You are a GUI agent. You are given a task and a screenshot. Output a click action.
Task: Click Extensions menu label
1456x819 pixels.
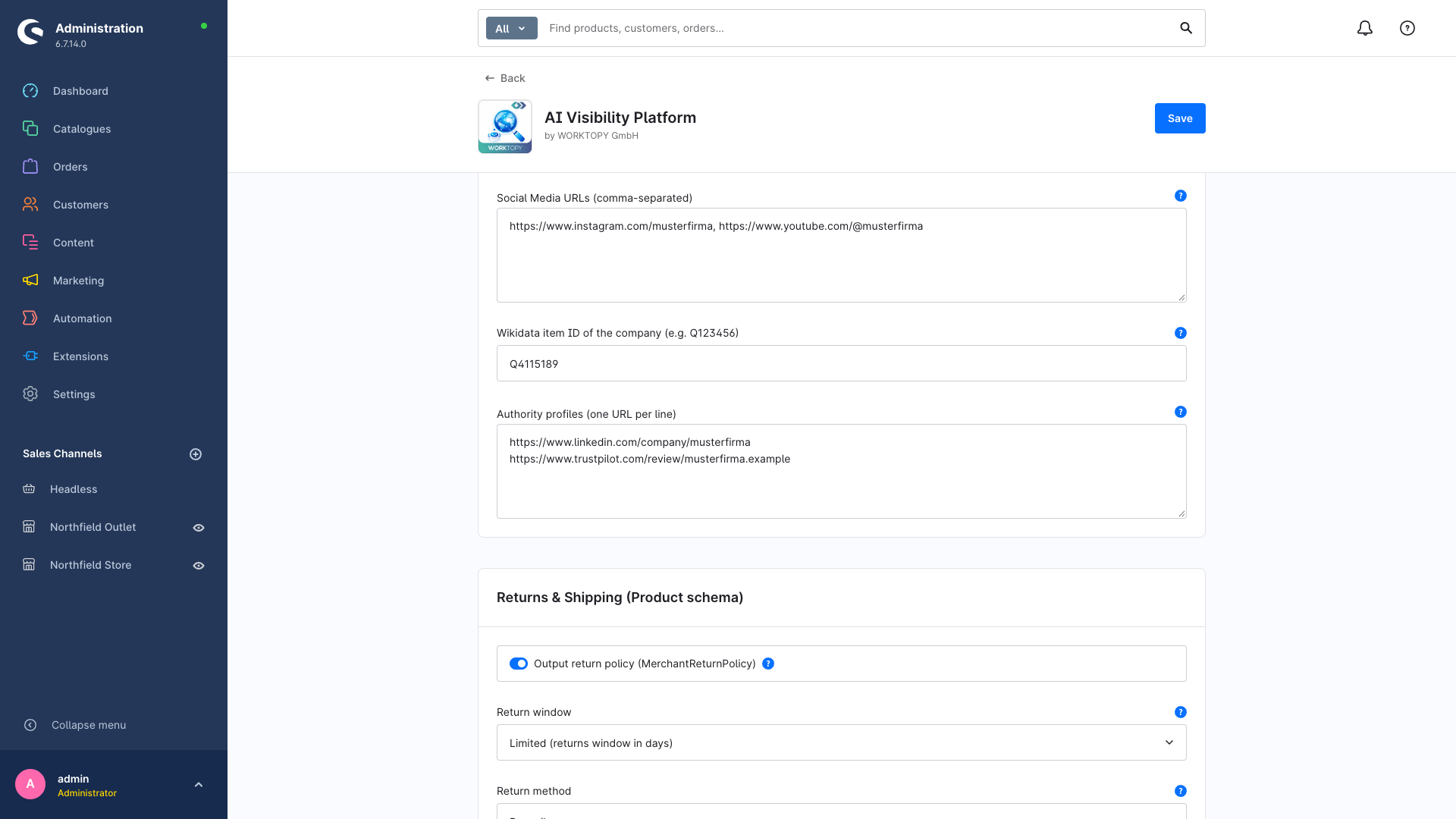[x=81, y=356]
